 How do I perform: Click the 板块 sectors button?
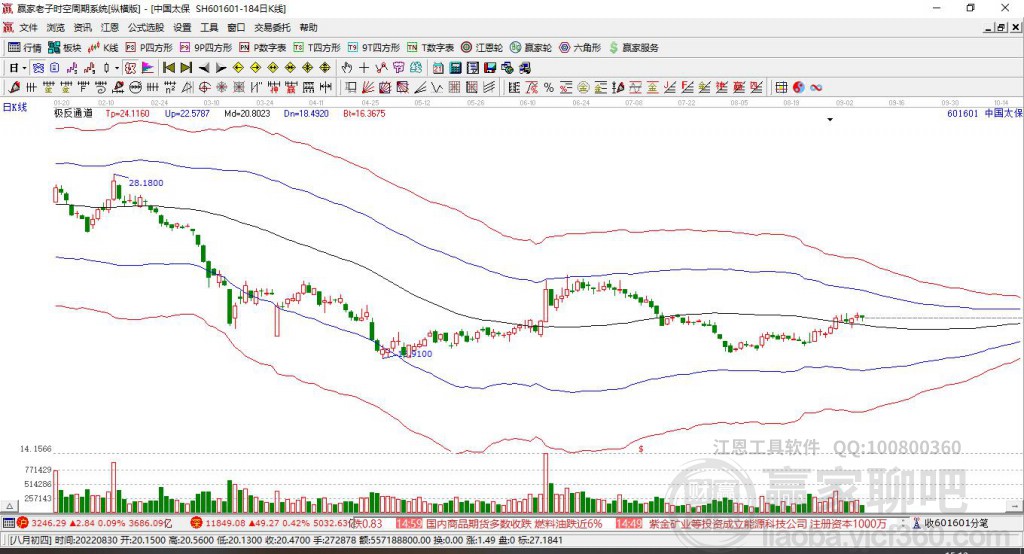65,48
